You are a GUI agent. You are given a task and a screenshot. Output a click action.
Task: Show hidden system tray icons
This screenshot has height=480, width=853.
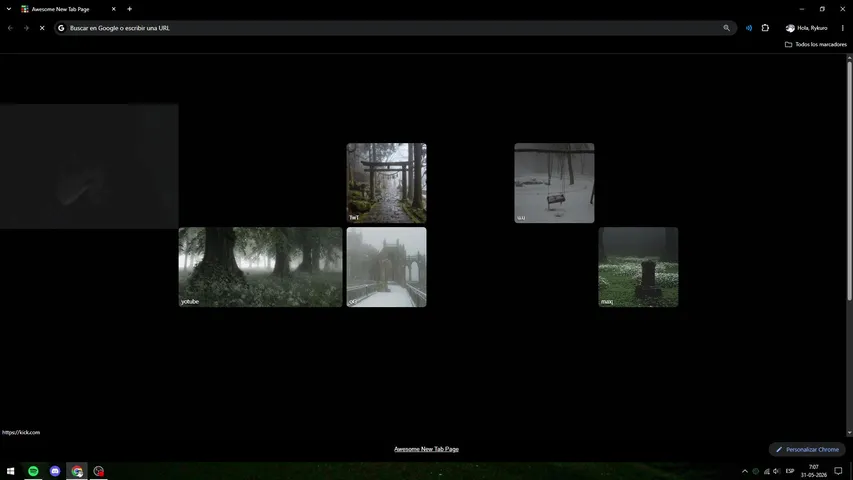click(745, 471)
